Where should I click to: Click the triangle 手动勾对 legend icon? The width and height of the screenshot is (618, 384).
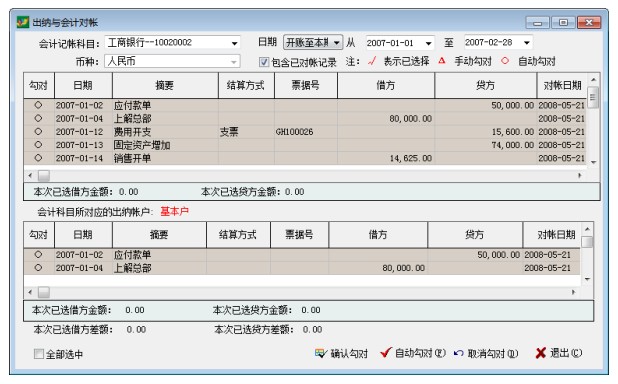[442, 61]
